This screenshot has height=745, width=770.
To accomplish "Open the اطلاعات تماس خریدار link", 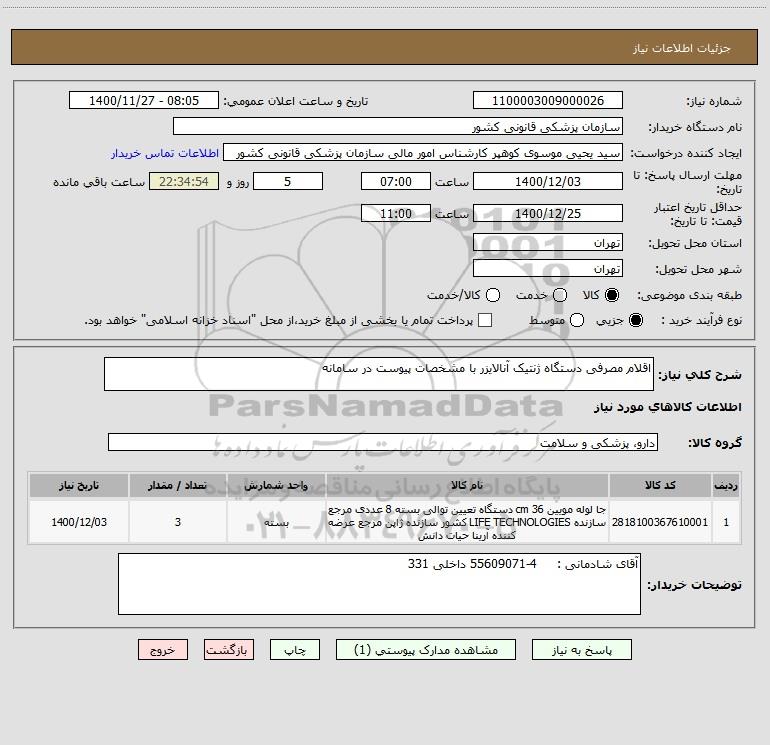I will [x=165, y=153].
